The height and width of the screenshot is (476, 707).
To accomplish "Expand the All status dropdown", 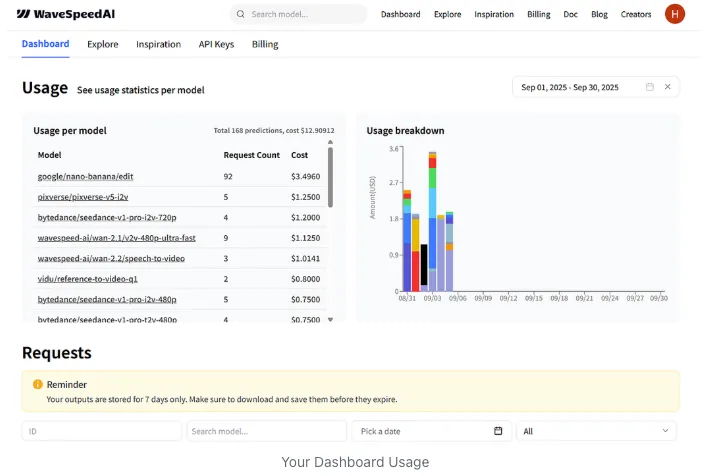I will (x=596, y=431).
